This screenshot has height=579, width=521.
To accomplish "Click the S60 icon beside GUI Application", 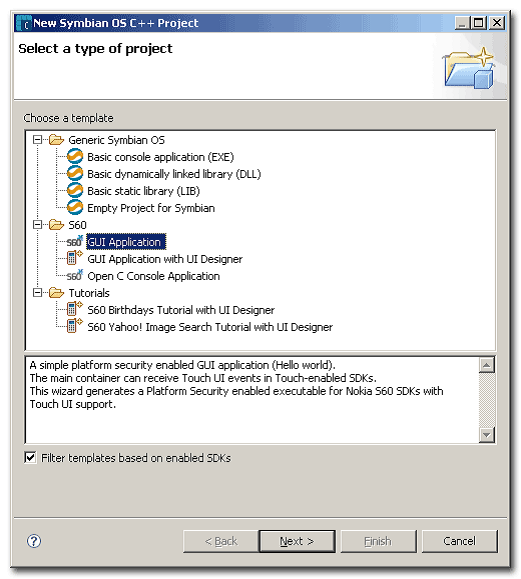I will (75, 241).
